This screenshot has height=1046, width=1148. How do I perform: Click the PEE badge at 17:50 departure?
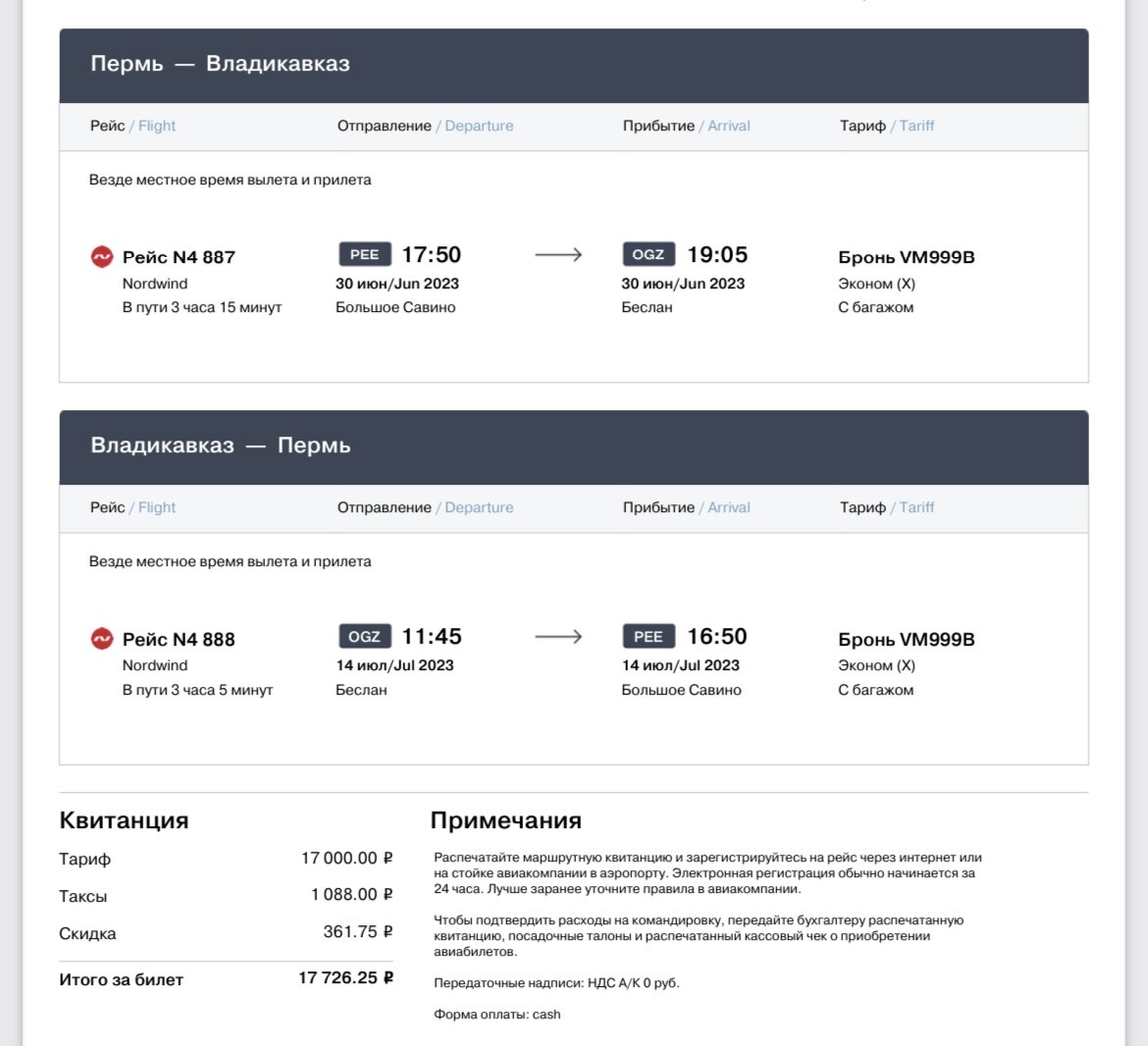click(x=365, y=255)
